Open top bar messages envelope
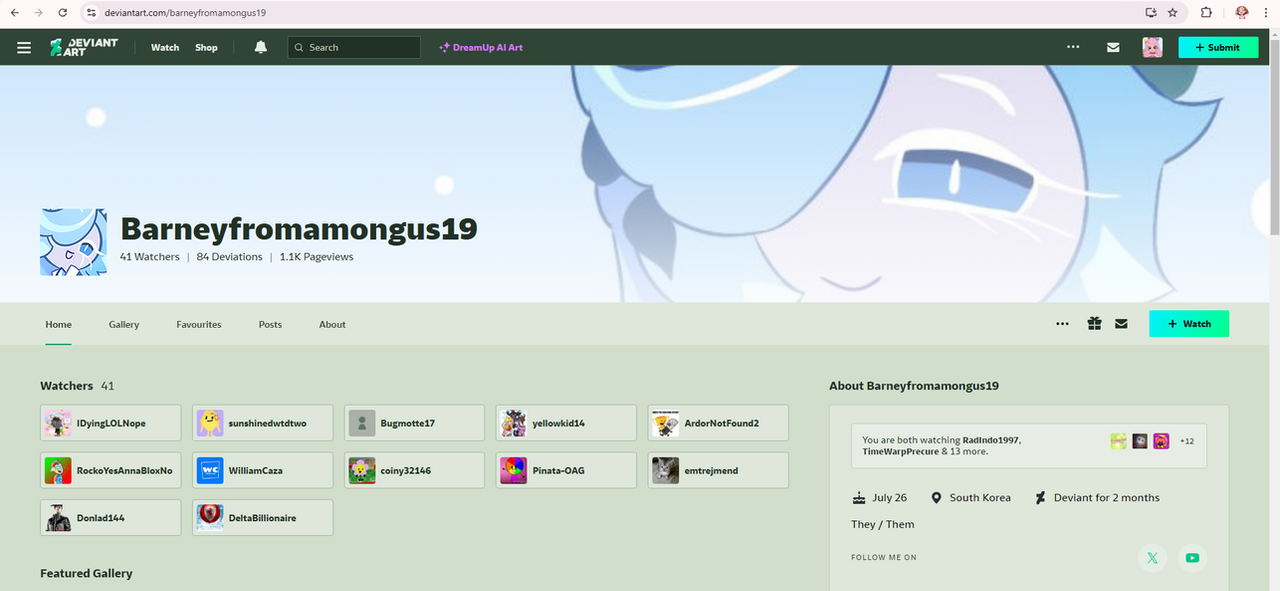 coord(1113,47)
